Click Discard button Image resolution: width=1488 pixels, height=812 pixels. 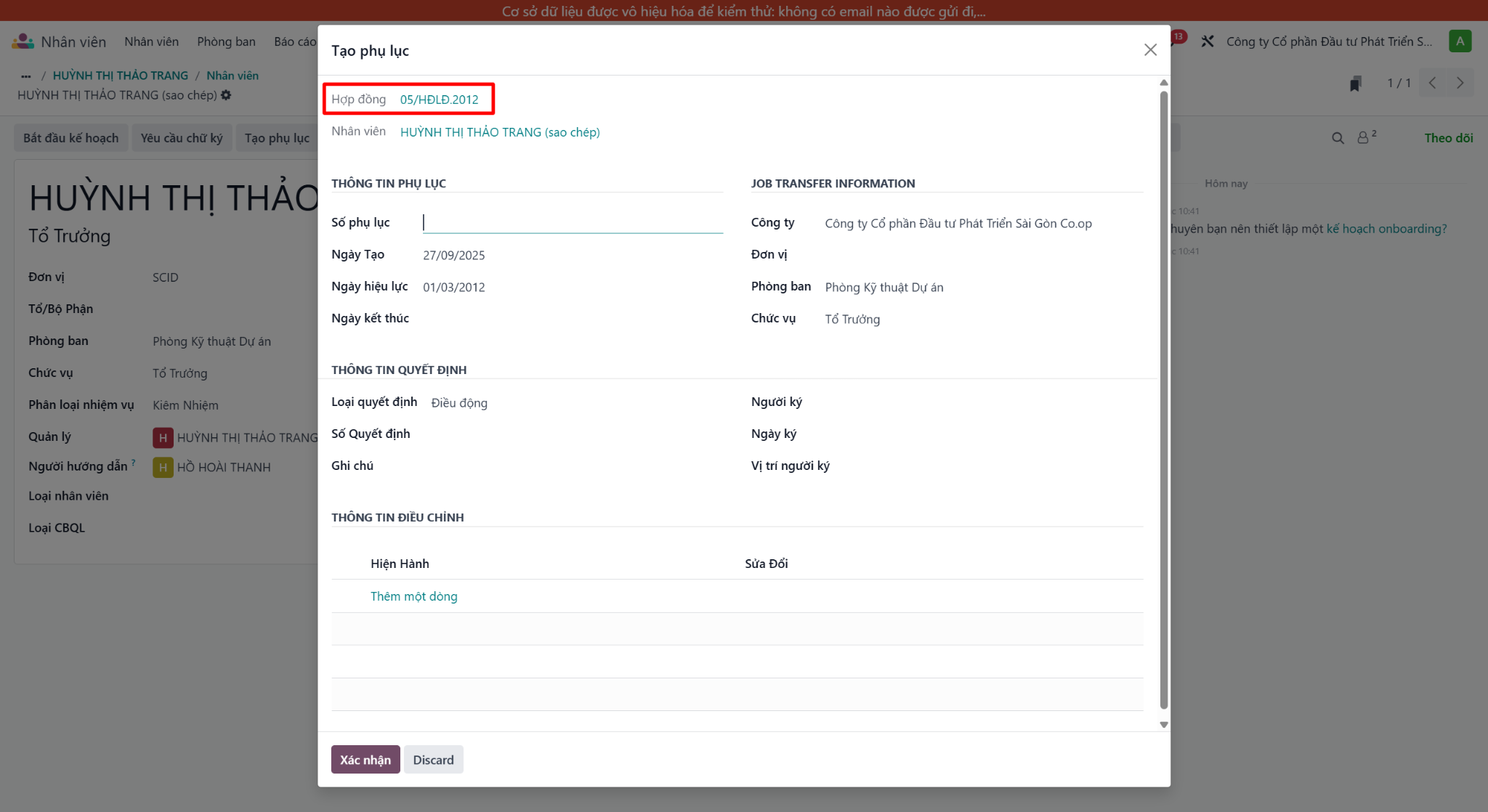(x=433, y=760)
